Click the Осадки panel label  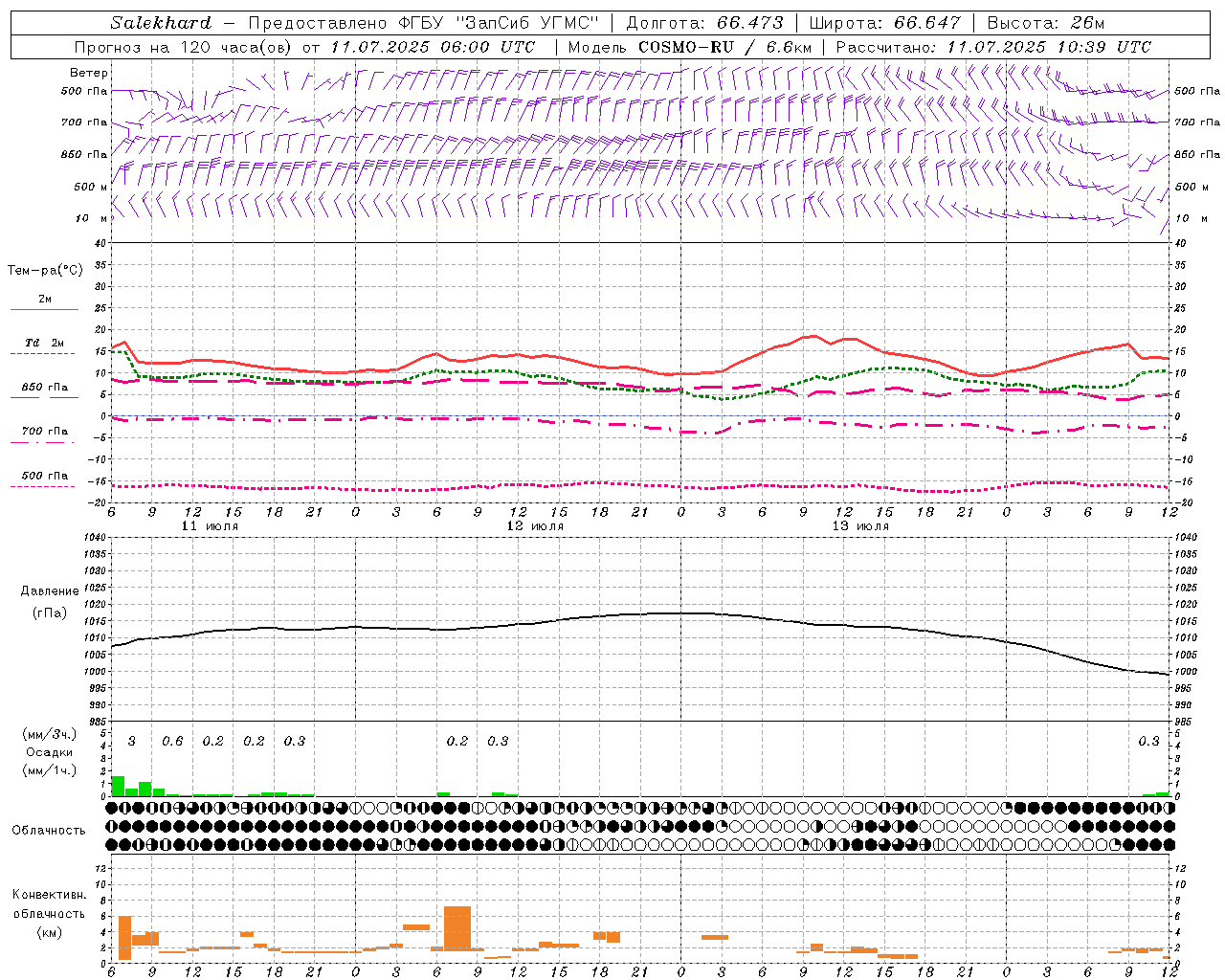pyautogui.click(x=50, y=752)
